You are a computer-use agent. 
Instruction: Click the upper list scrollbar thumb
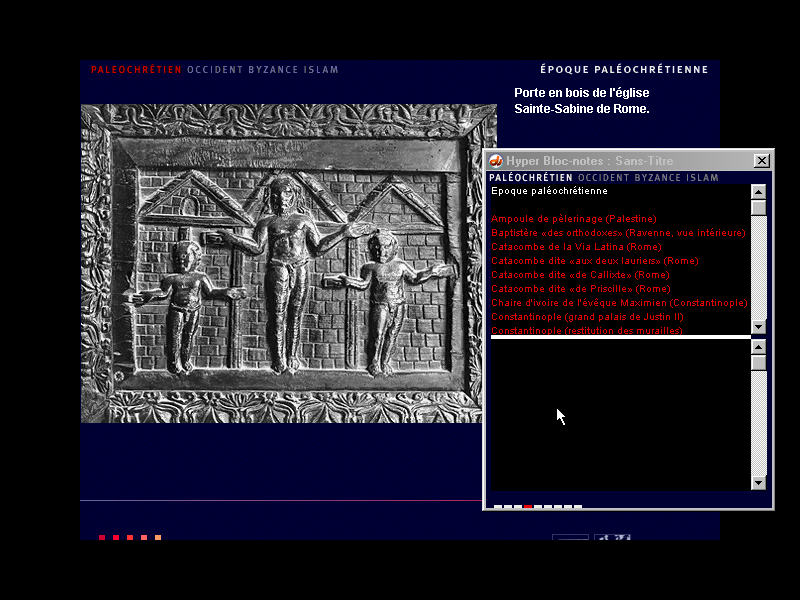[759, 208]
